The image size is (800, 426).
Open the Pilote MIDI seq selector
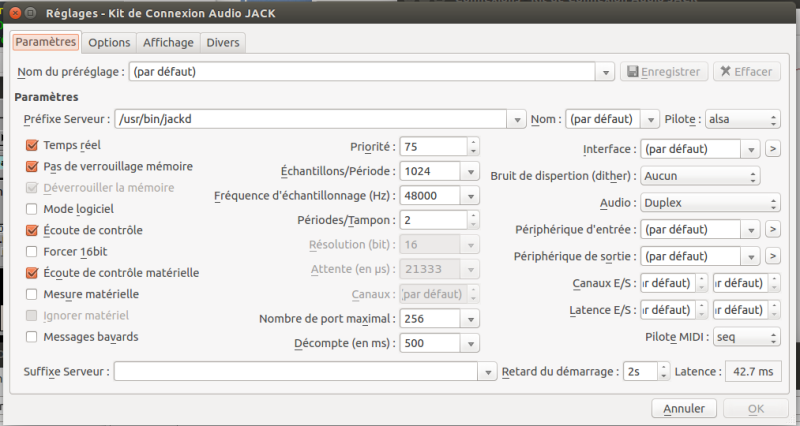tap(746, 337)
